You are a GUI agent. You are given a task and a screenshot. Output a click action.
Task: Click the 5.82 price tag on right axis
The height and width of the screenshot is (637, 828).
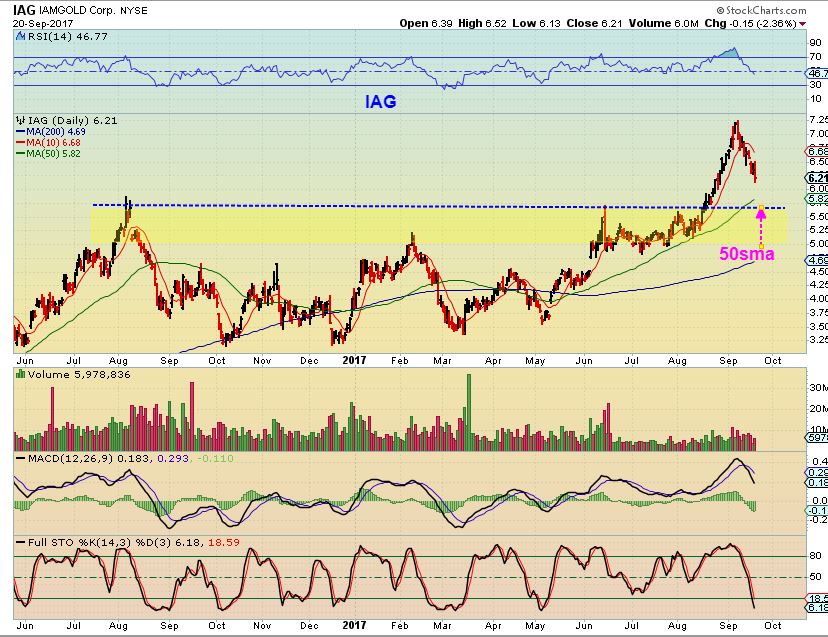tap(817, 199)
